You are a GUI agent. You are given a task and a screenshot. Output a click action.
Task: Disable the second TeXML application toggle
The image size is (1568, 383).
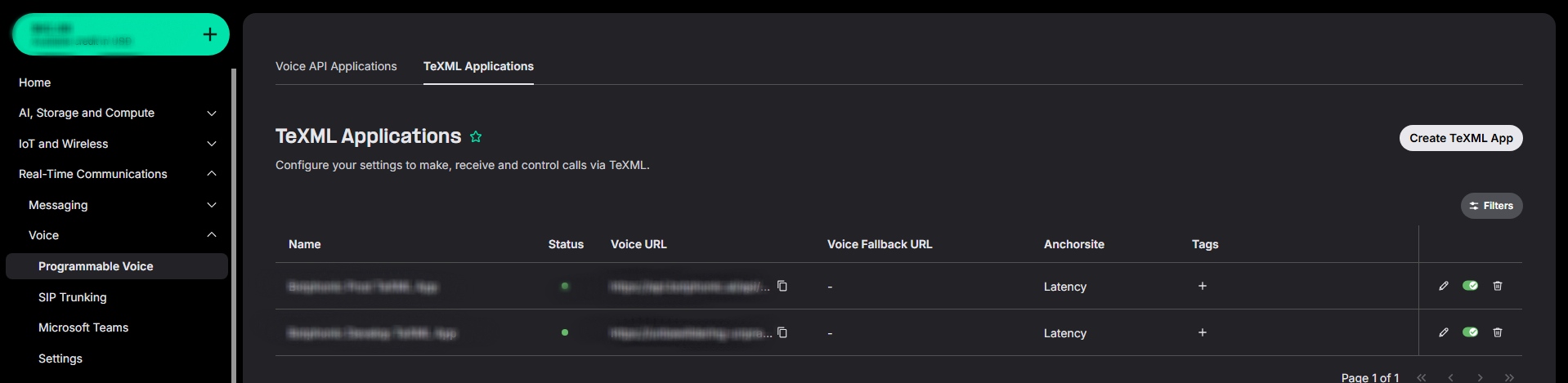[1470, 332]
